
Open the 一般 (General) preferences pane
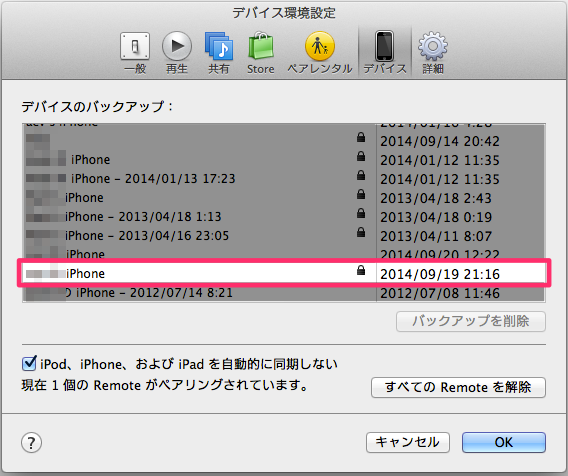[x=135, y=53]
